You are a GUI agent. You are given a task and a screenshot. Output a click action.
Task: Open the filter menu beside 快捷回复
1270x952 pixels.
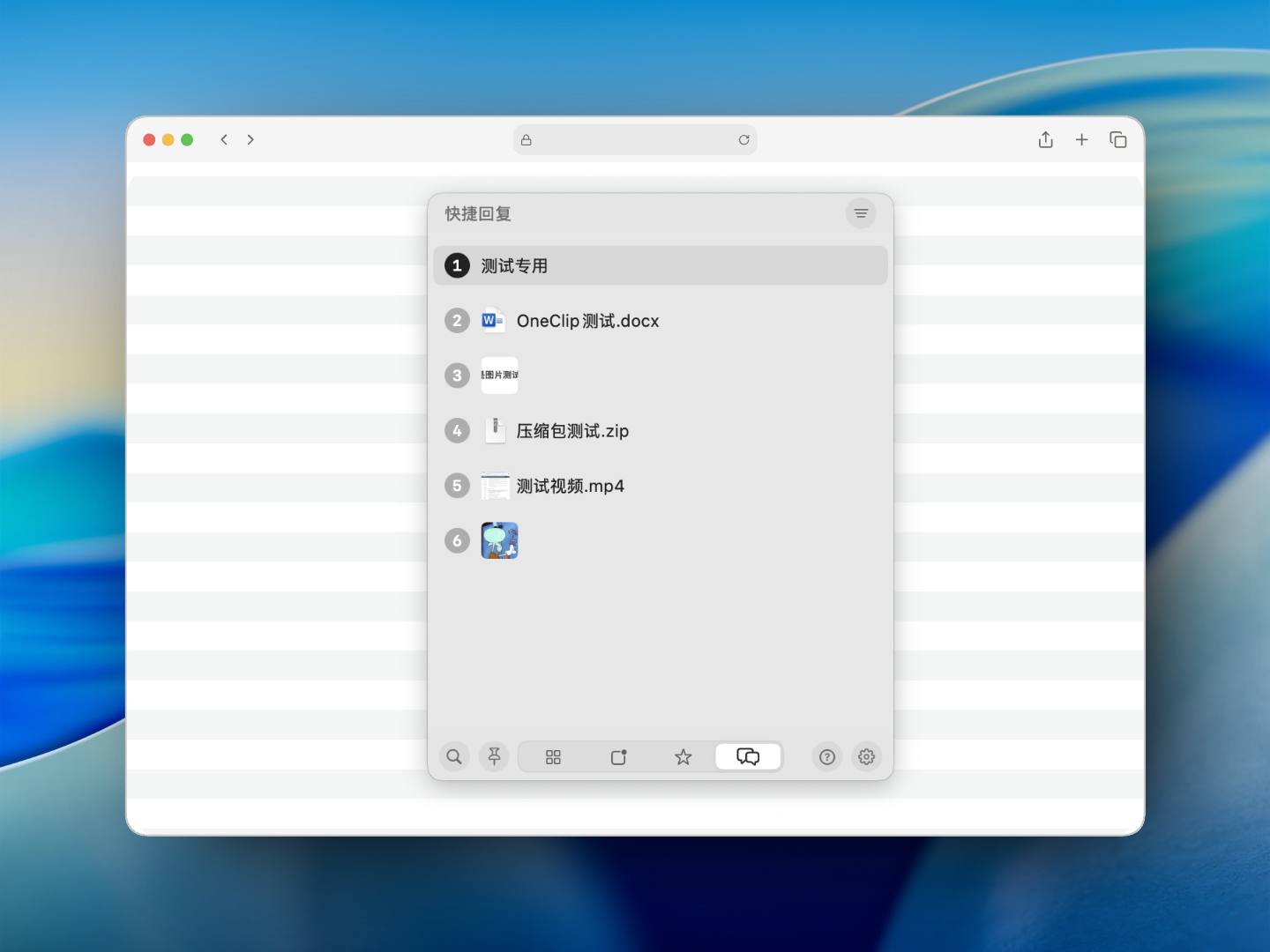[x=861, y=213]
